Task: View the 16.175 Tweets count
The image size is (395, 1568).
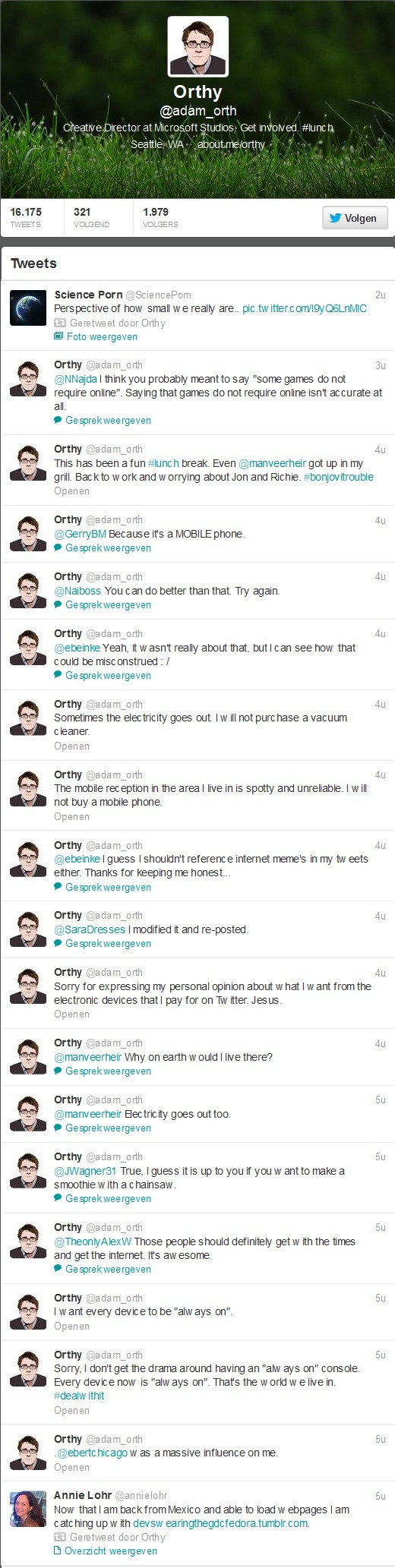Action: pyautogui.click(x=26, y=217)
